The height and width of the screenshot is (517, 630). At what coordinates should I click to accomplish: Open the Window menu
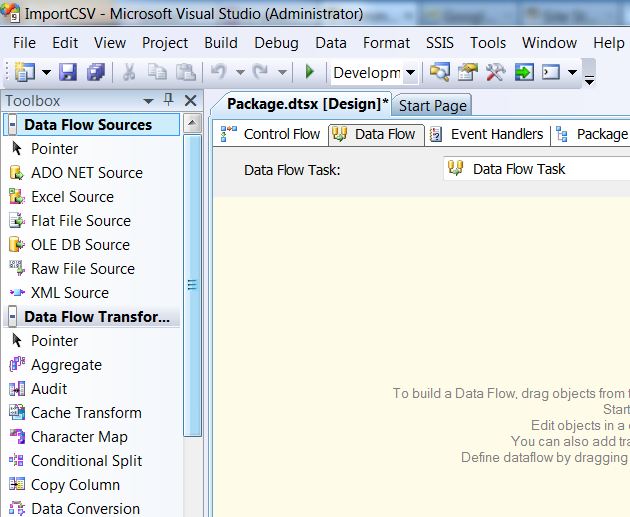549,43
